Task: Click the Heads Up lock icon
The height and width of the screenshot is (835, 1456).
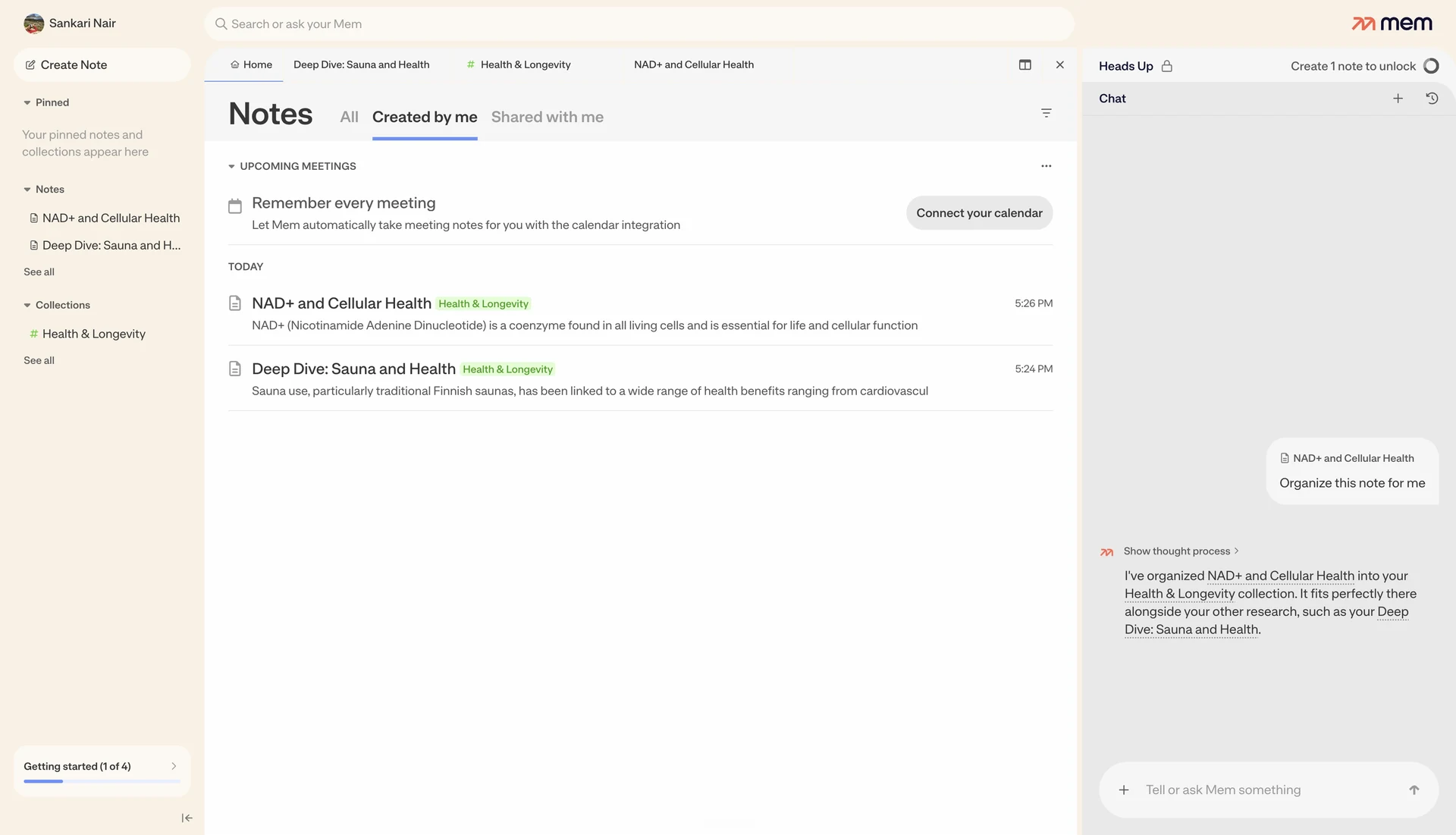Action: tap(1166, 66)
